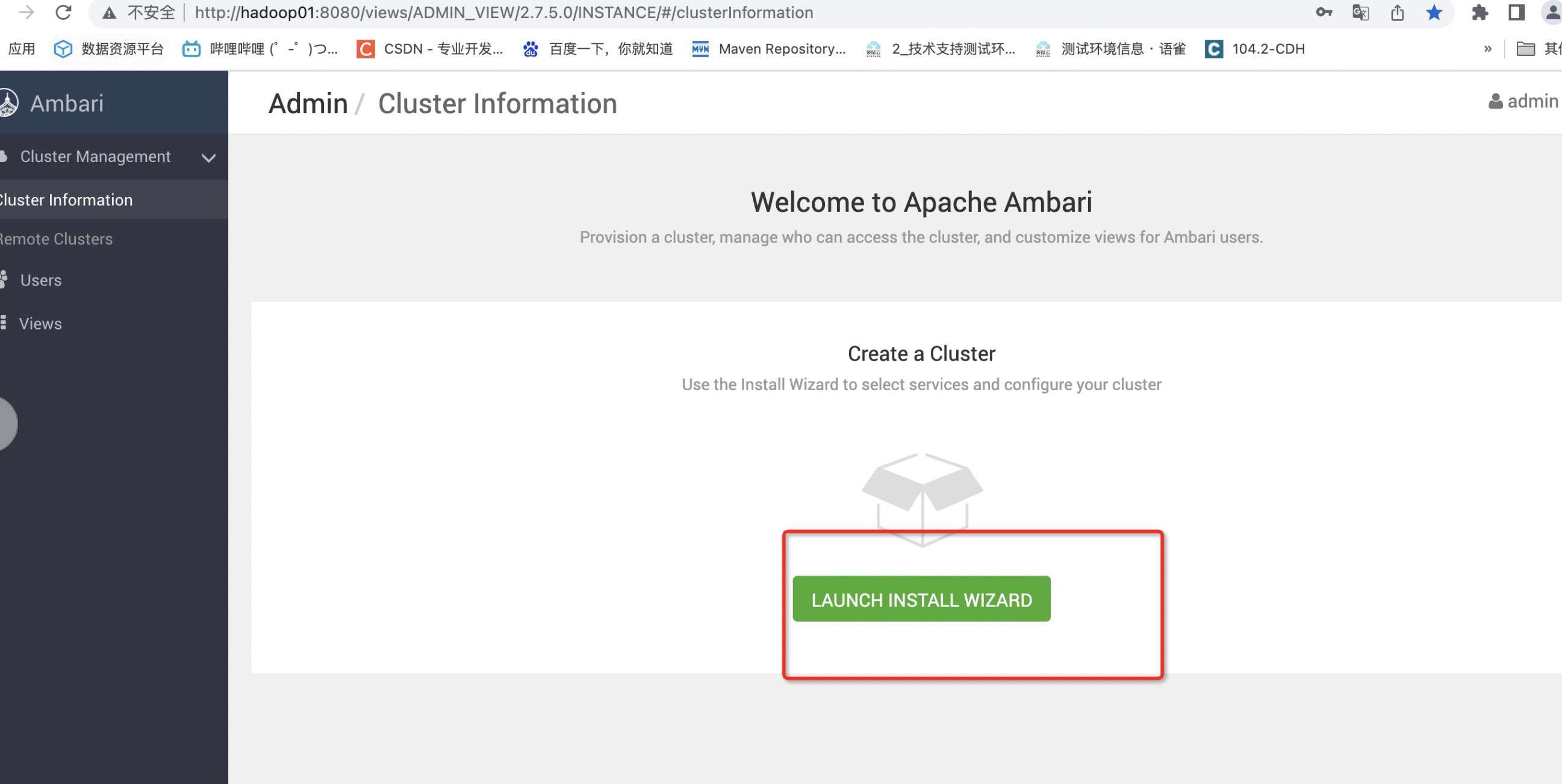1562x784 pixels.
Task: Click the admin user icon
Action: [x=1495, y=101]
